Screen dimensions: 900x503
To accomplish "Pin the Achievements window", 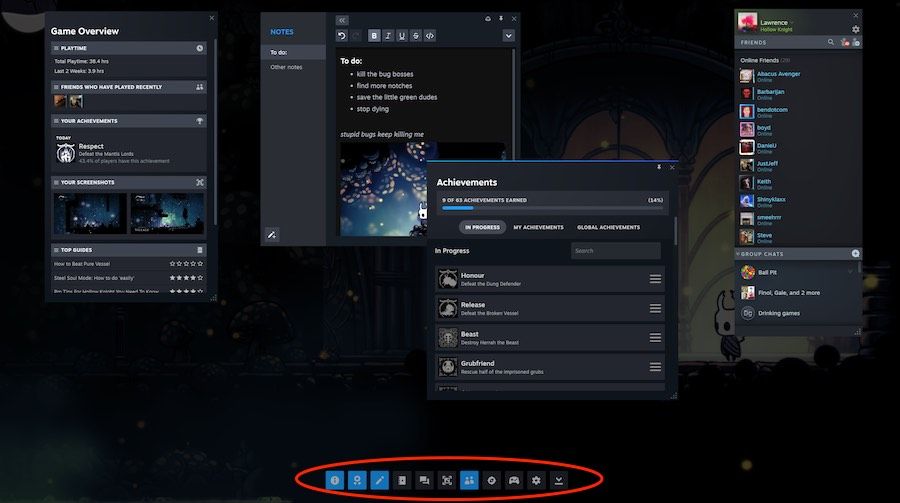I will click(x=659, y=167).
